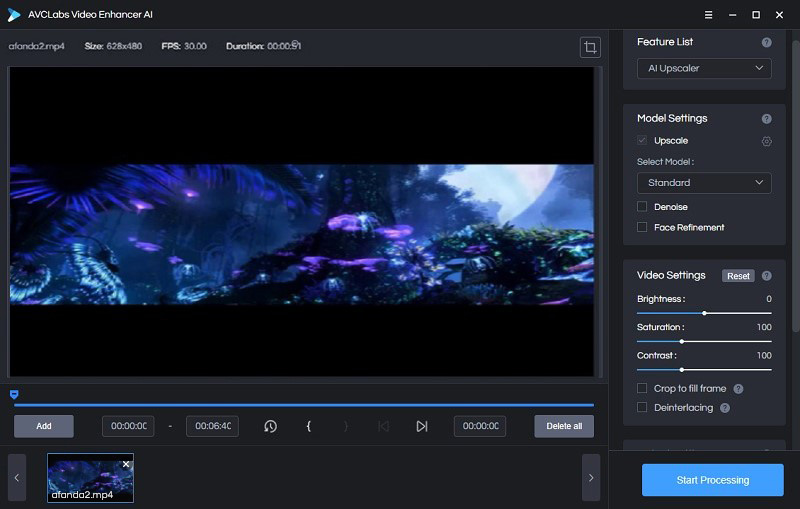Click the right panel scrollbar
Screen dimensions: 800x509
795,186
